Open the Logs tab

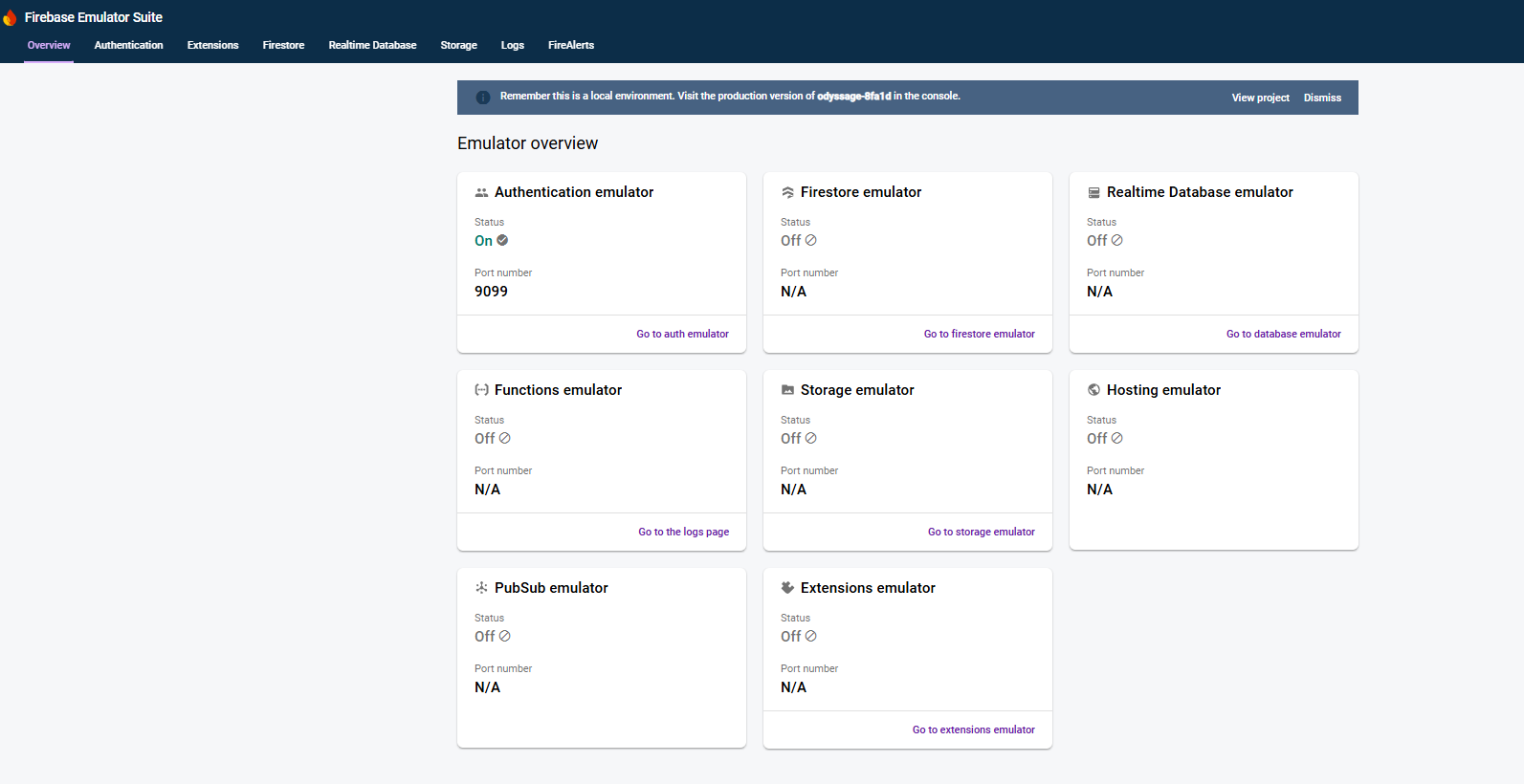point(512,45)
